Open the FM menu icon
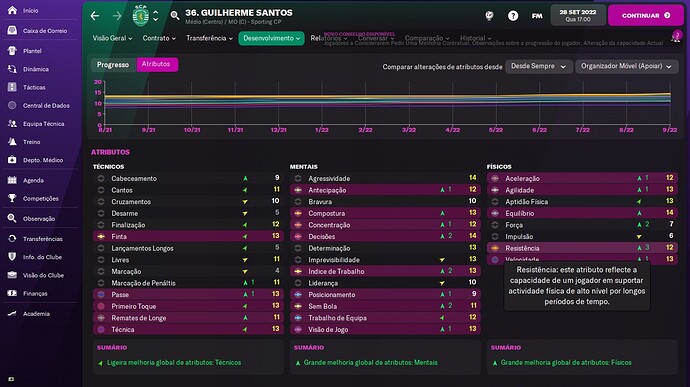The width and height of the screenshot is (690, 387). click(537, 16)
